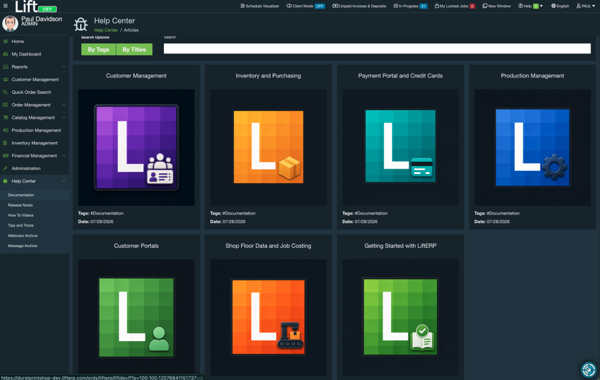Click the Customer Management card title
Viewport: 600px width, 380px height.
136,76
